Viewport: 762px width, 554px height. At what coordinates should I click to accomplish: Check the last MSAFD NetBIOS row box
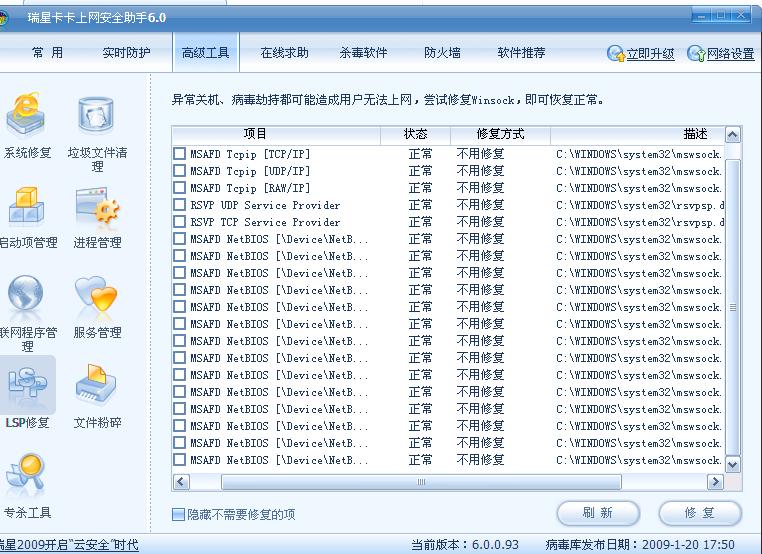point(179,460)
